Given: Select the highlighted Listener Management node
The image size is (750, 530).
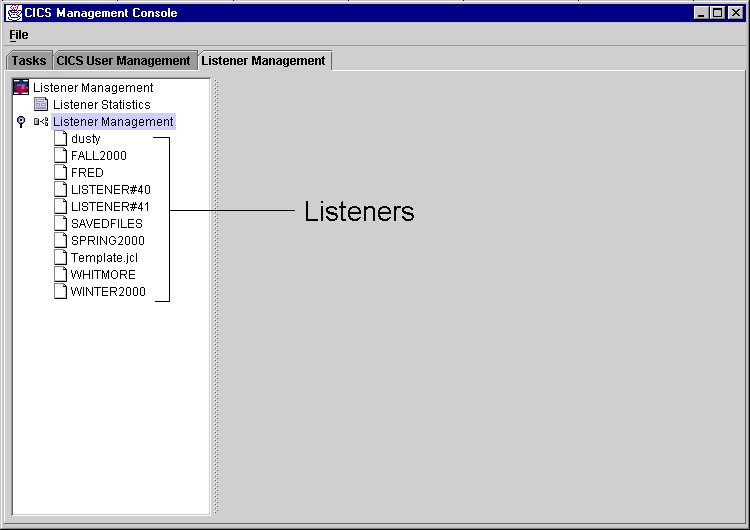Looking at the screenshot, I should coord(113,121).
